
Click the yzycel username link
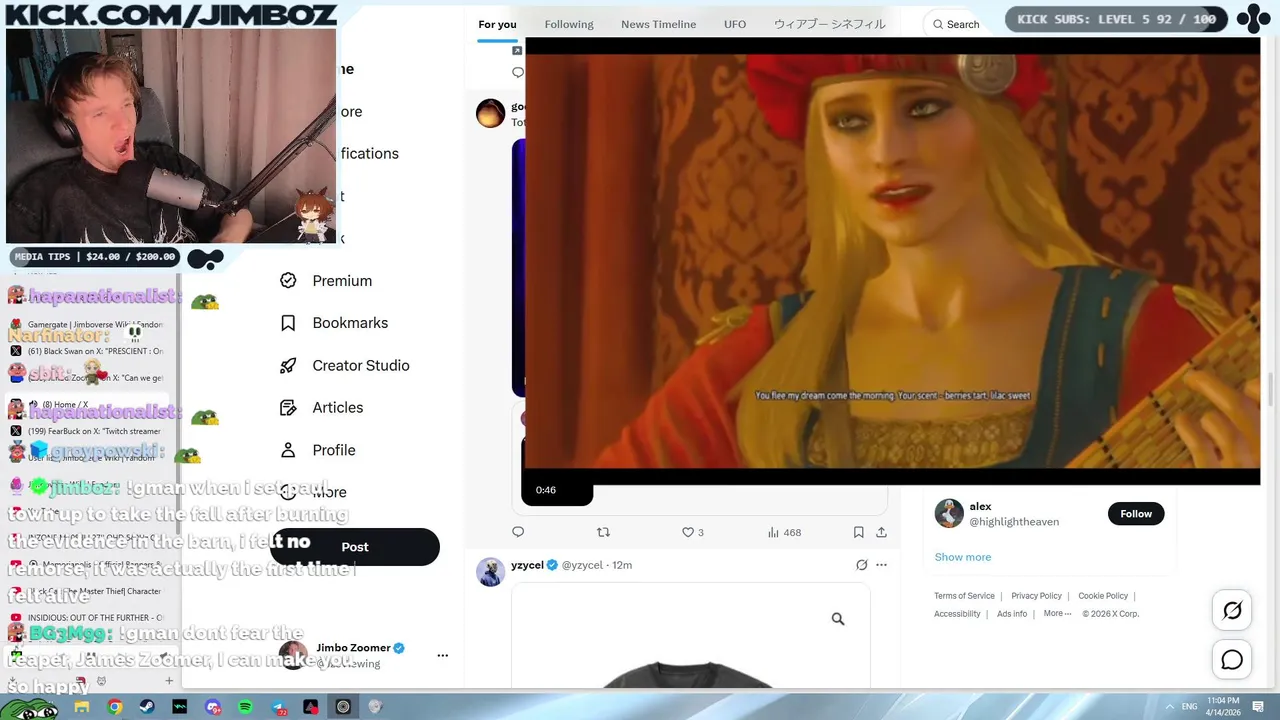(527, 565)
